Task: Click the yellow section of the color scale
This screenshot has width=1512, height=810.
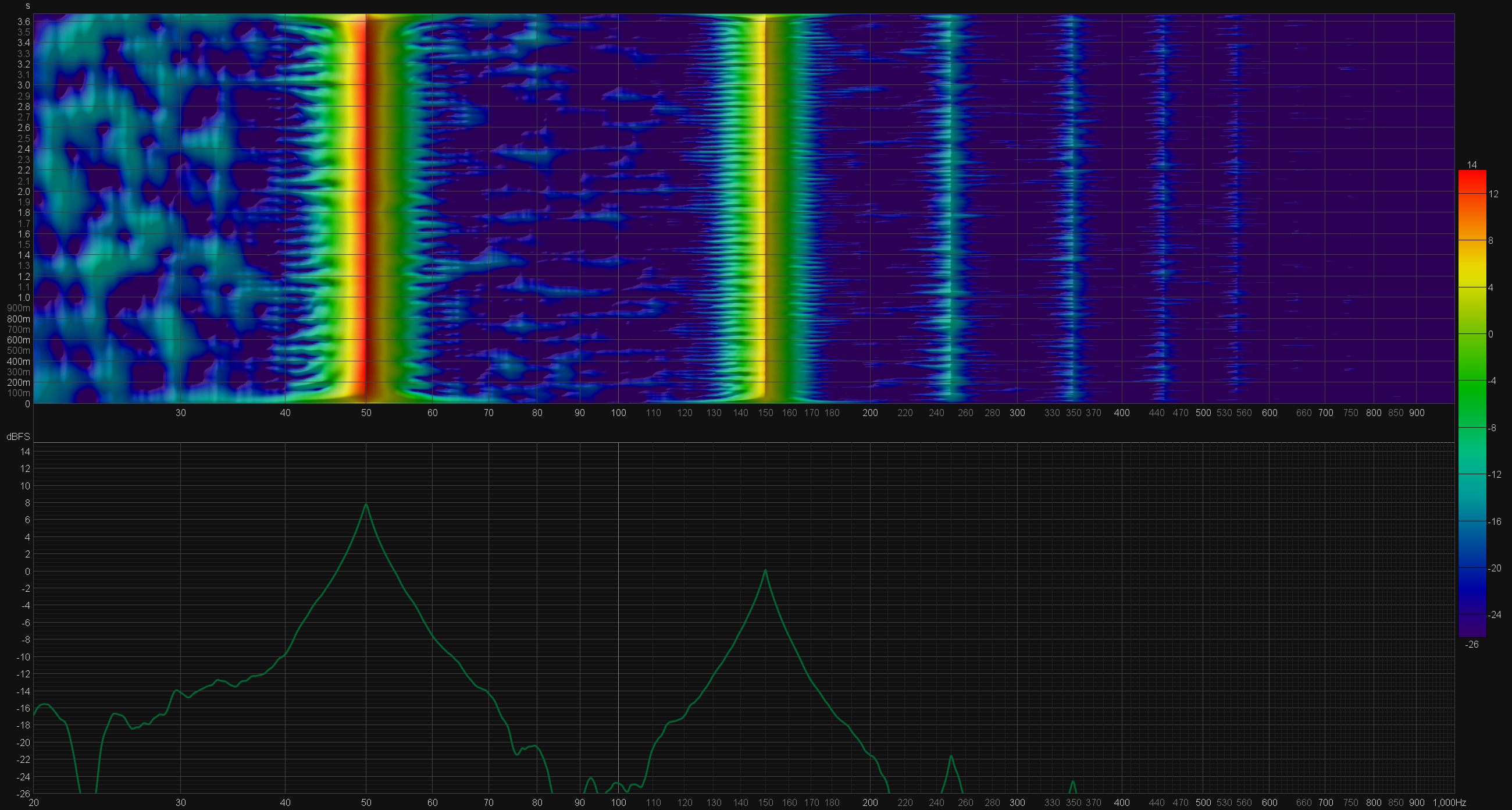Action: (1472, 276)
